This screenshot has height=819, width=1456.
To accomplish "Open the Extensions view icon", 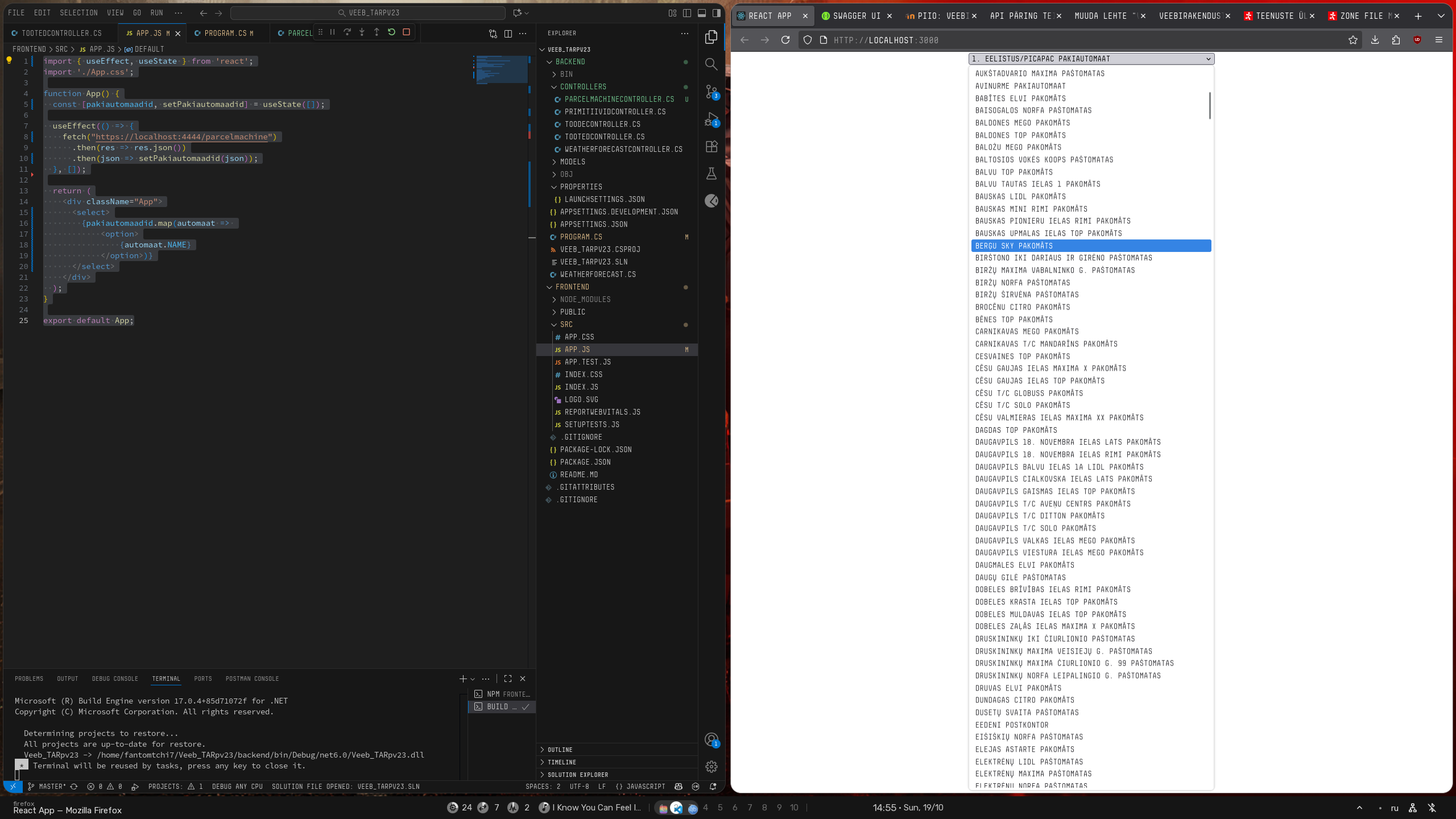I will click(x=711, y=147).
